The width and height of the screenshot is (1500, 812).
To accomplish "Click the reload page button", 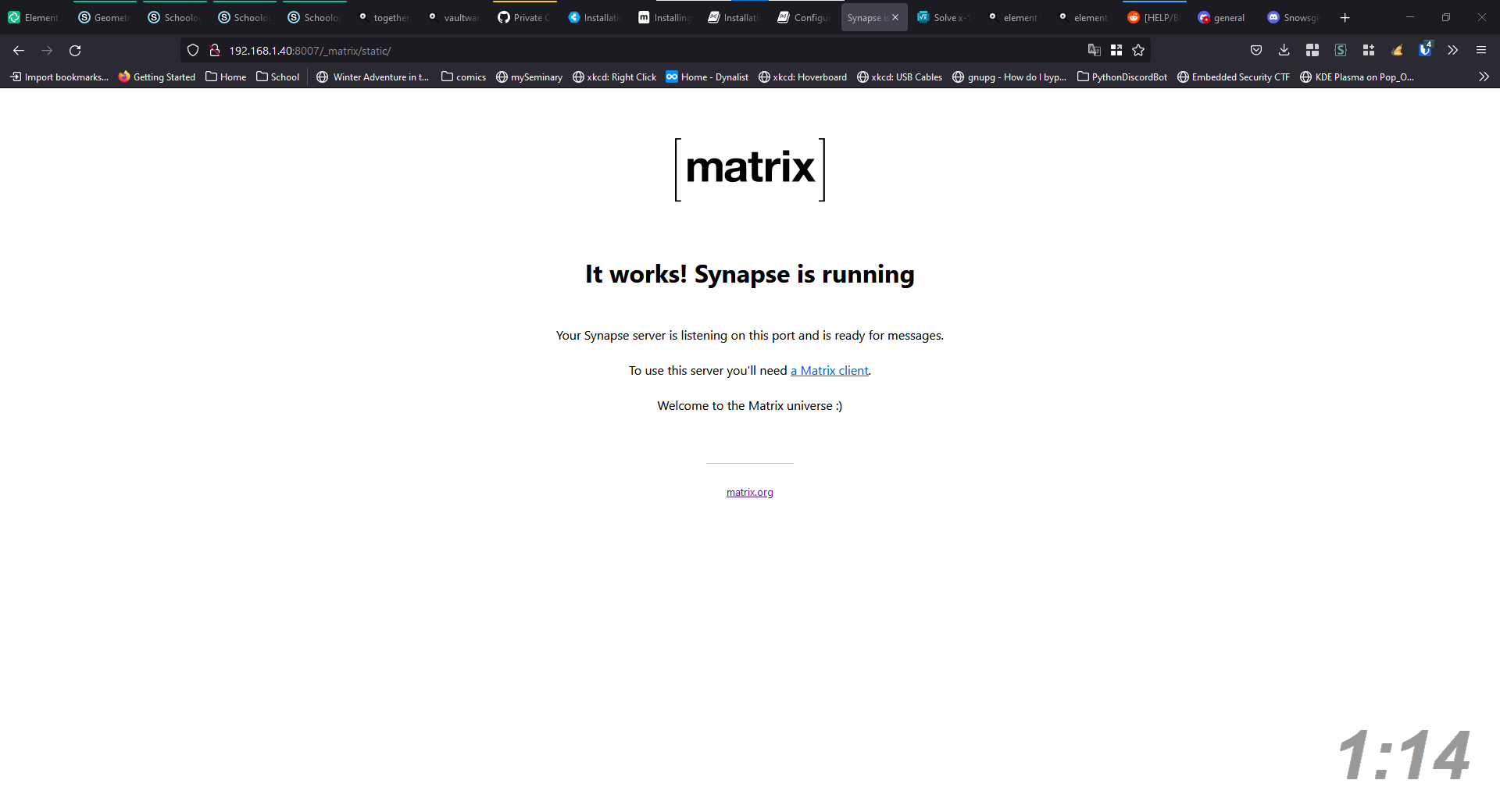I will [75, 51].
